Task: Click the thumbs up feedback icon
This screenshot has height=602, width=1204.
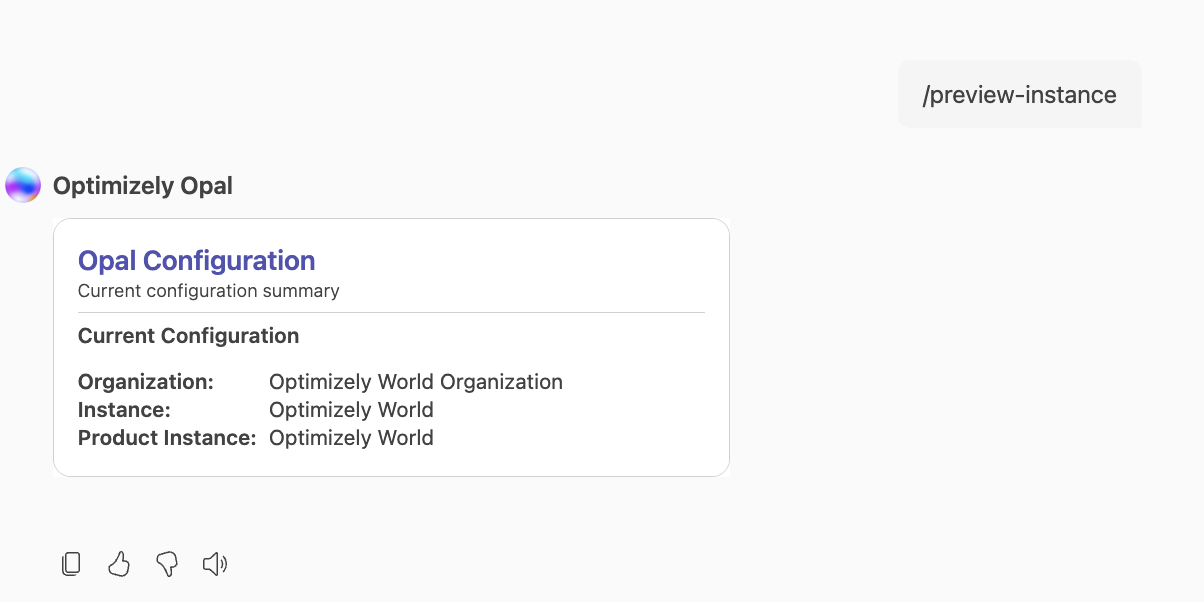Action: [x=118, y=563]
